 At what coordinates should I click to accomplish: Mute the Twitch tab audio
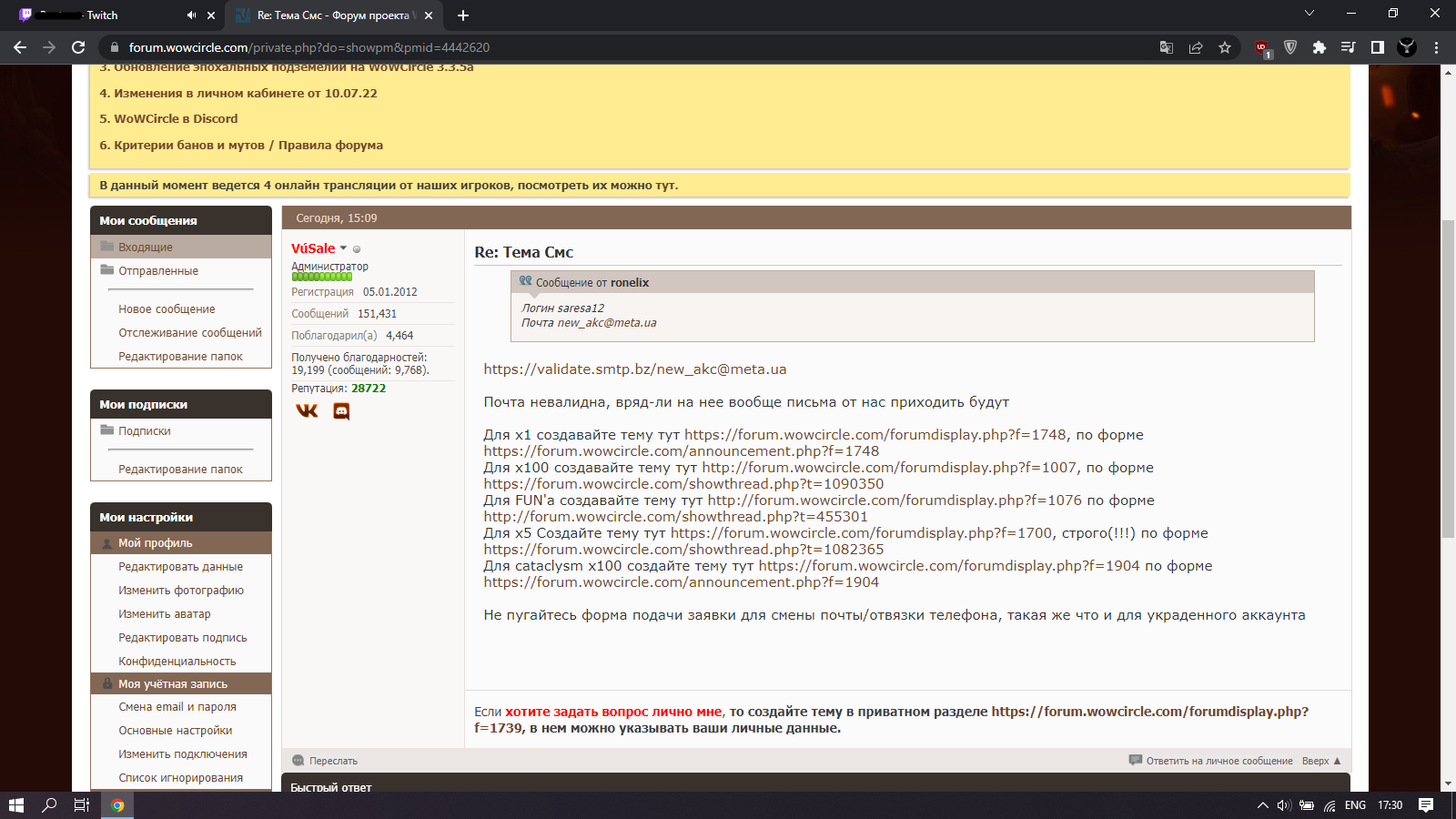click(x=191, y=15)
